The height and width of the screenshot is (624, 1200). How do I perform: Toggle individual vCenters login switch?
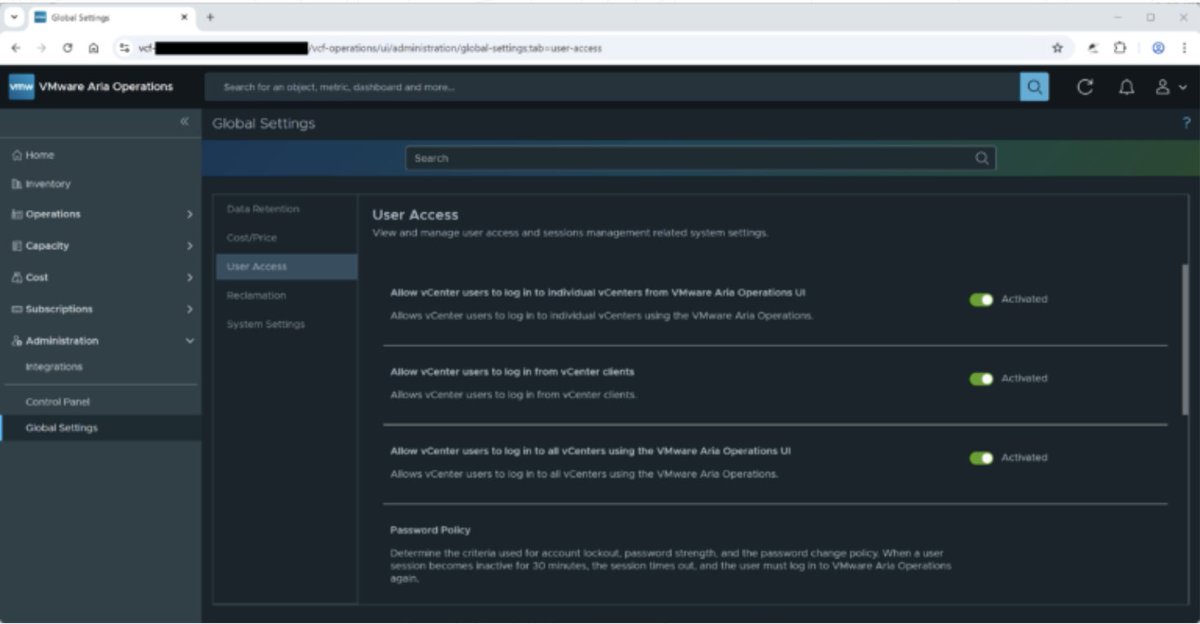click(981, 299)
